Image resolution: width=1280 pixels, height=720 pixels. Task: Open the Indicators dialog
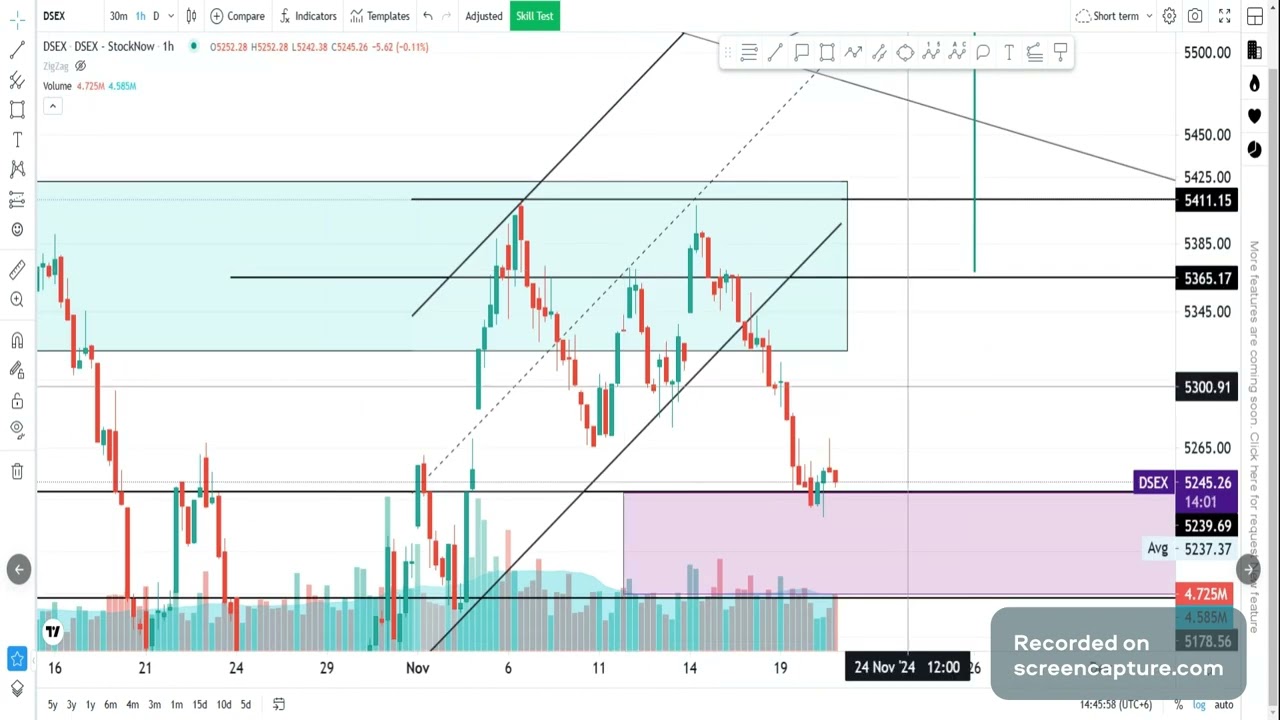pyautogui.click(x=307, y=16)
